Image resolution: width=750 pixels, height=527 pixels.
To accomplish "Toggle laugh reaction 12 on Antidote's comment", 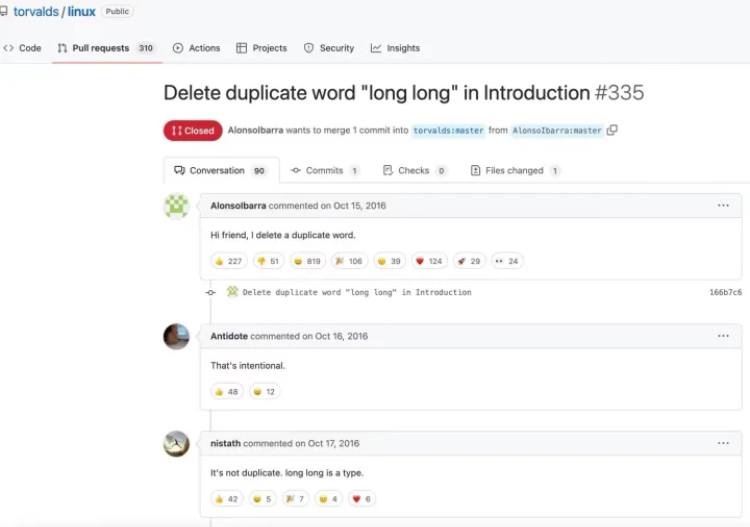I will 265,392.
